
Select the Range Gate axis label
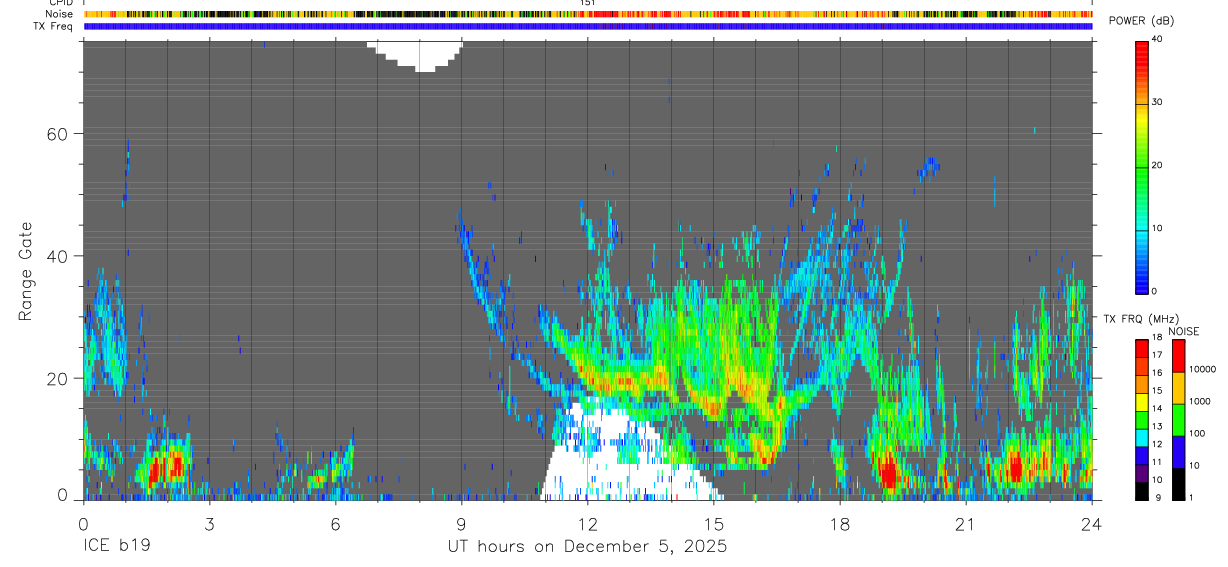pyautogui.click(x=28, y=272)
